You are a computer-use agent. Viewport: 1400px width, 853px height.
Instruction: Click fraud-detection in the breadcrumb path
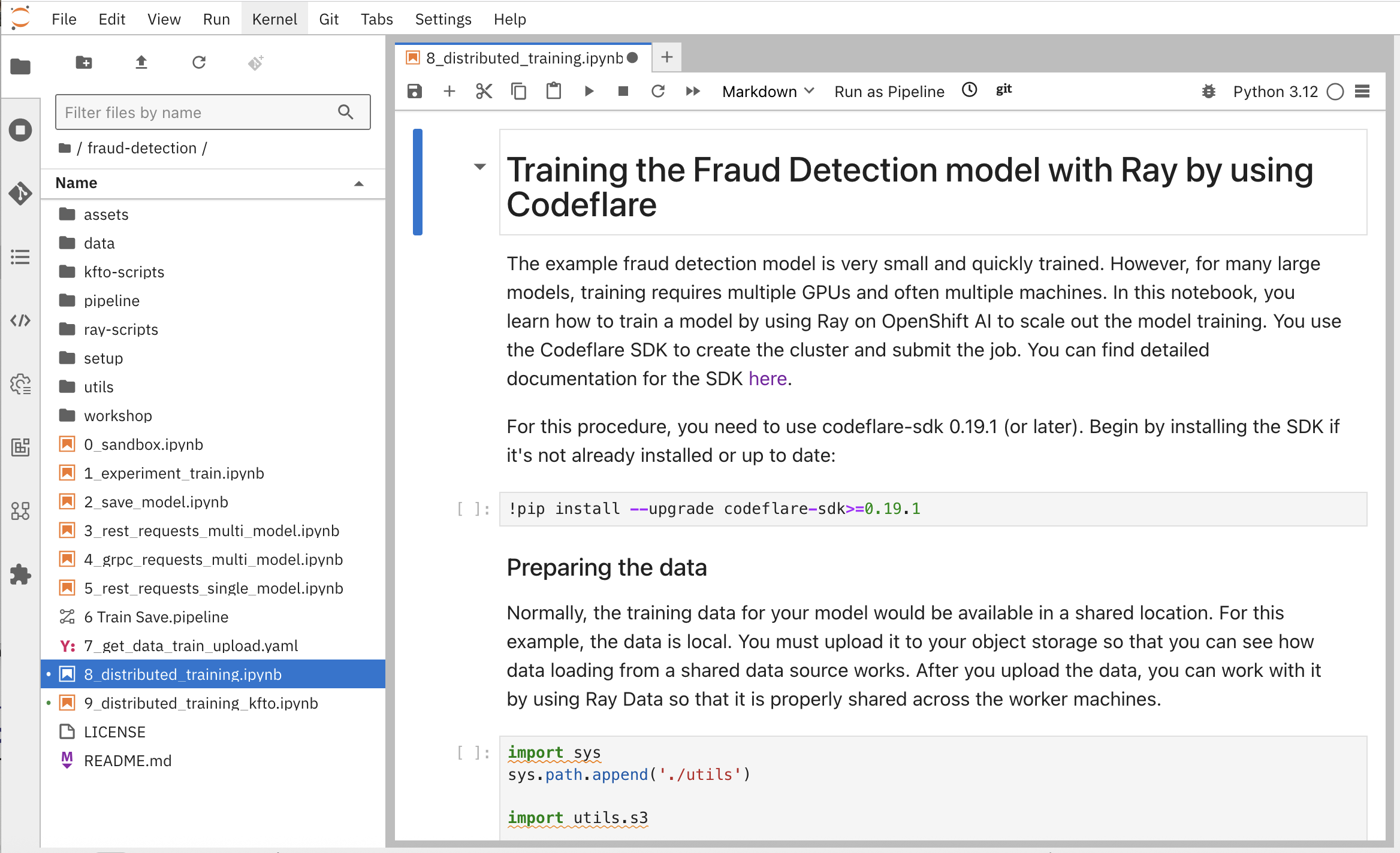[142, 148]
